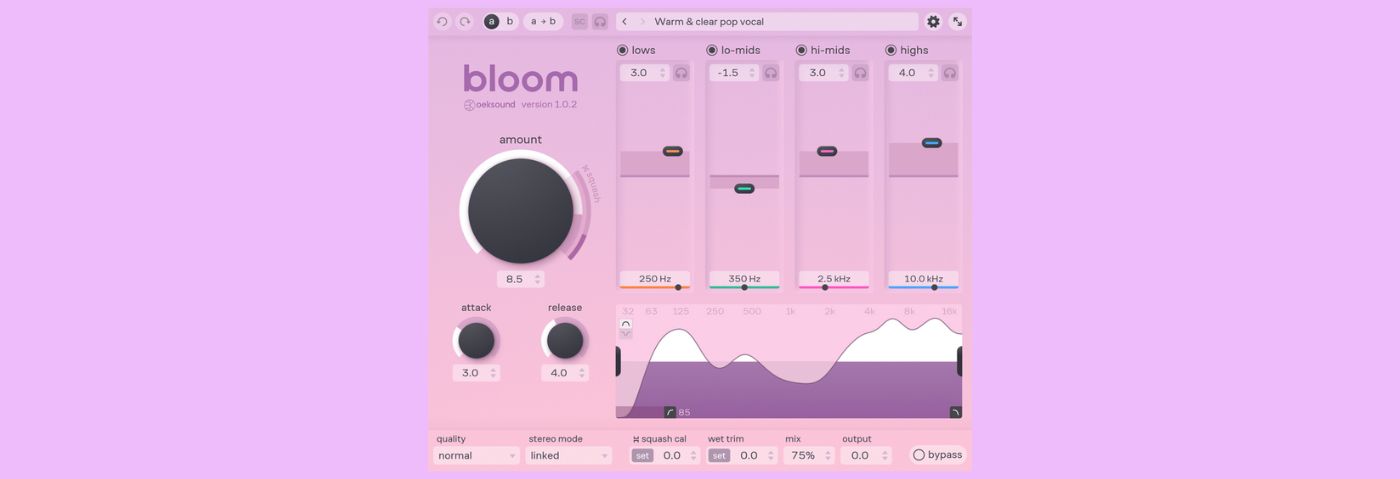Screen dimensions: 1400x479
Task: Click the squash cal stepper arrows
Action: click(x=694, y=456)
